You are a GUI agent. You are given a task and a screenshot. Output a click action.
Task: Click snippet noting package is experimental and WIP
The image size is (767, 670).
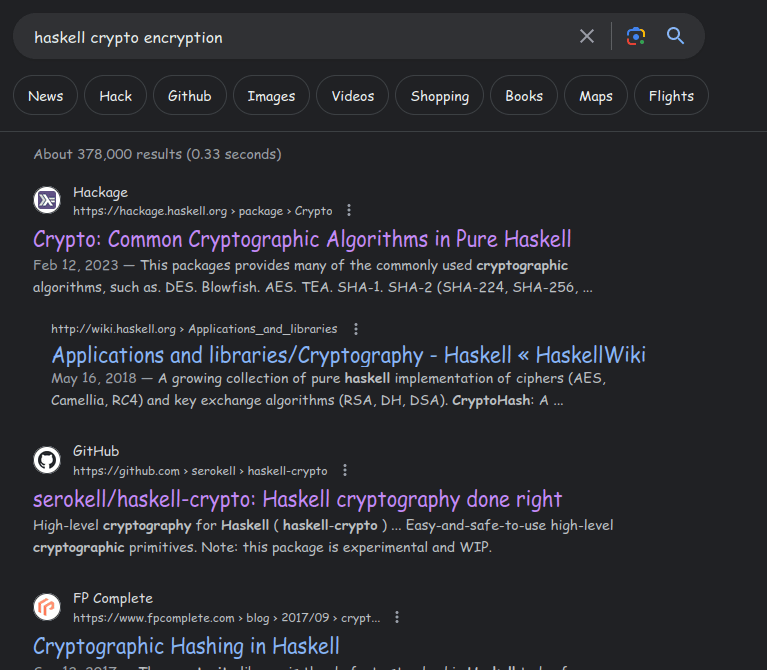coord(262,547)
